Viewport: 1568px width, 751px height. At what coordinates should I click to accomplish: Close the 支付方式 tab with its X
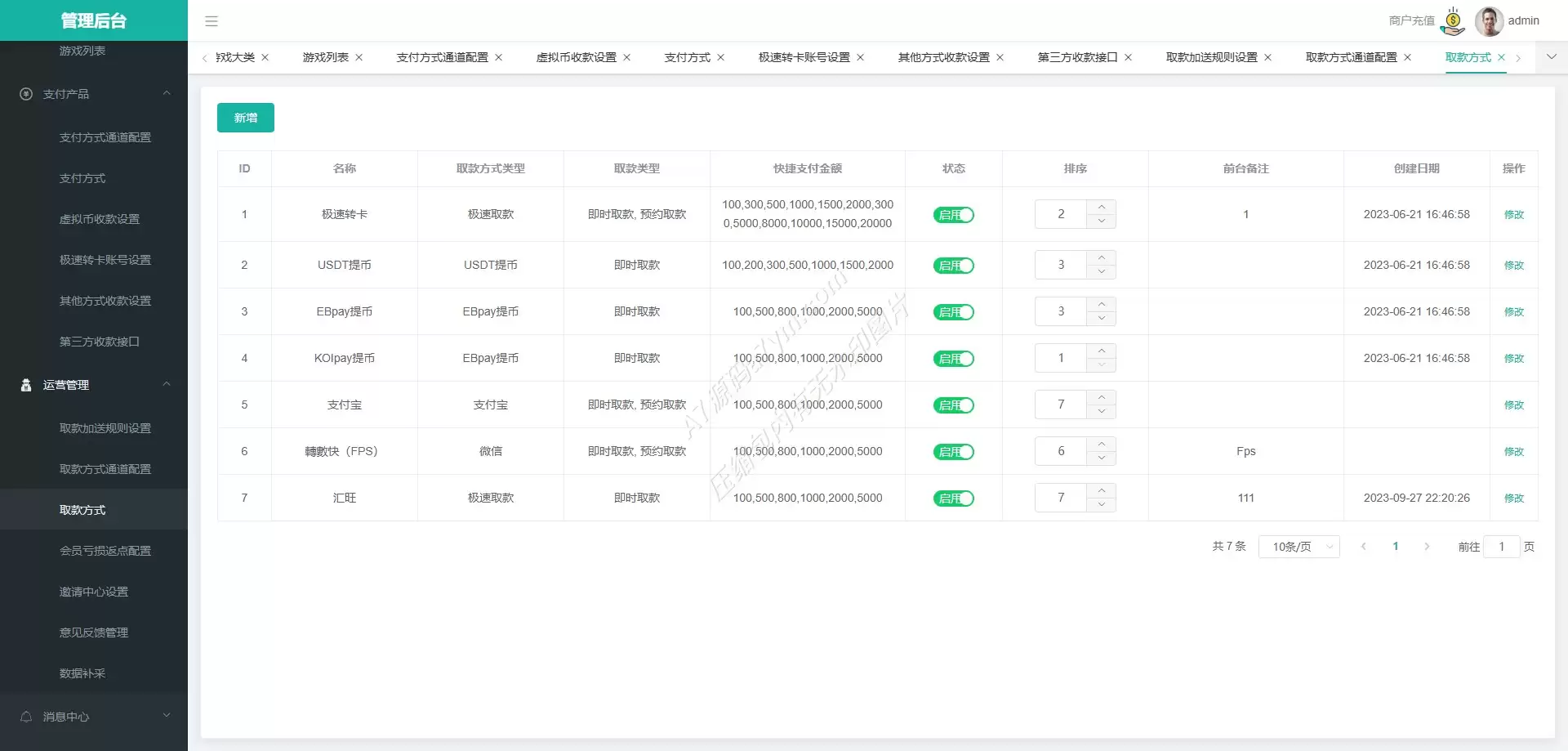720,57
